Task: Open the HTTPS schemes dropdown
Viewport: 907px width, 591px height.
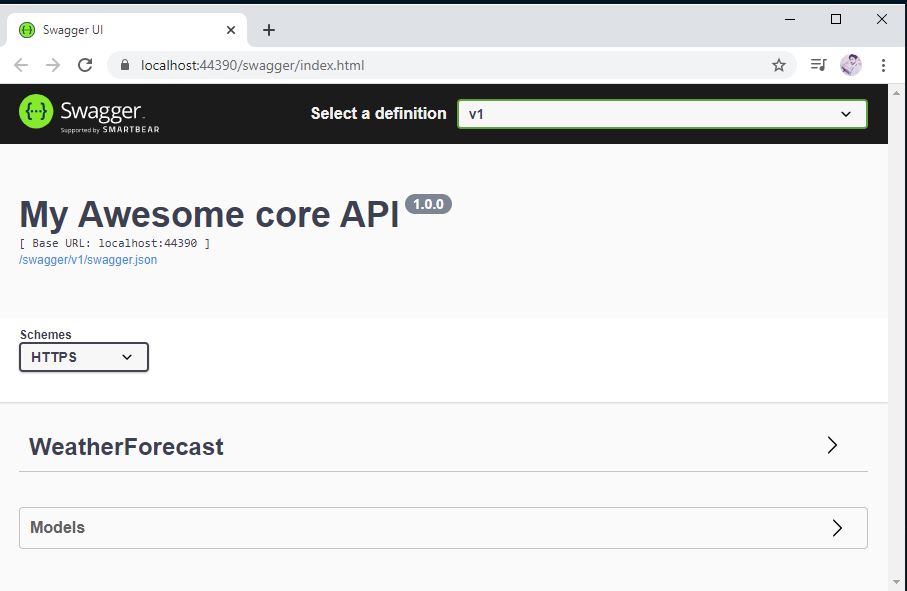Action: coord(84,357)
